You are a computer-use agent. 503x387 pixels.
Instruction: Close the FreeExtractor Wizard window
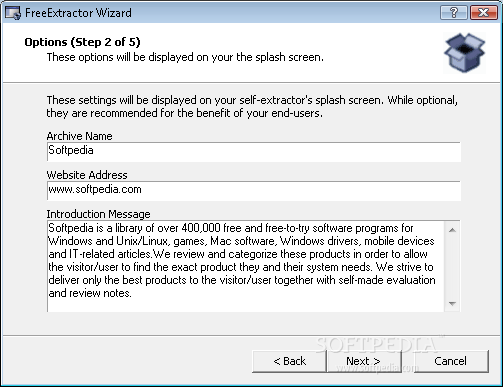483,13
